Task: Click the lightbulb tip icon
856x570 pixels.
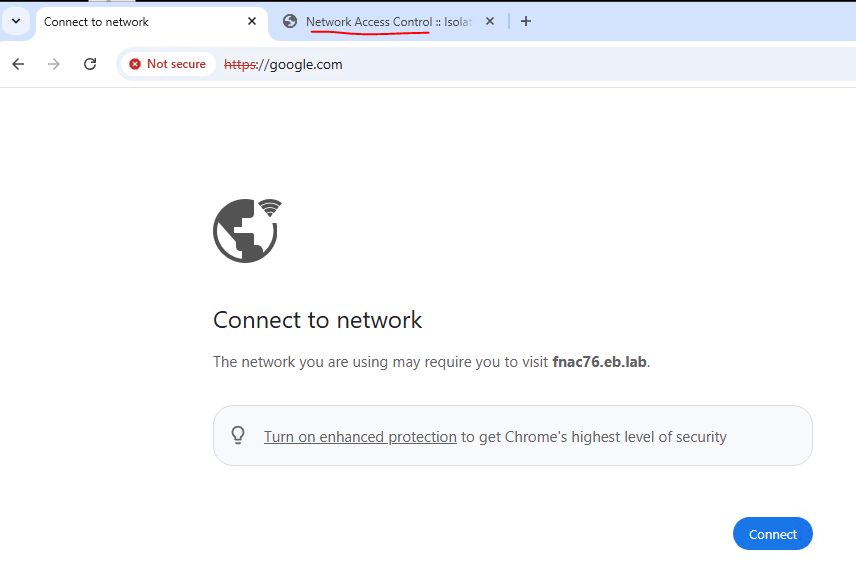Action: pyautogui.click(x=238, y=435)
